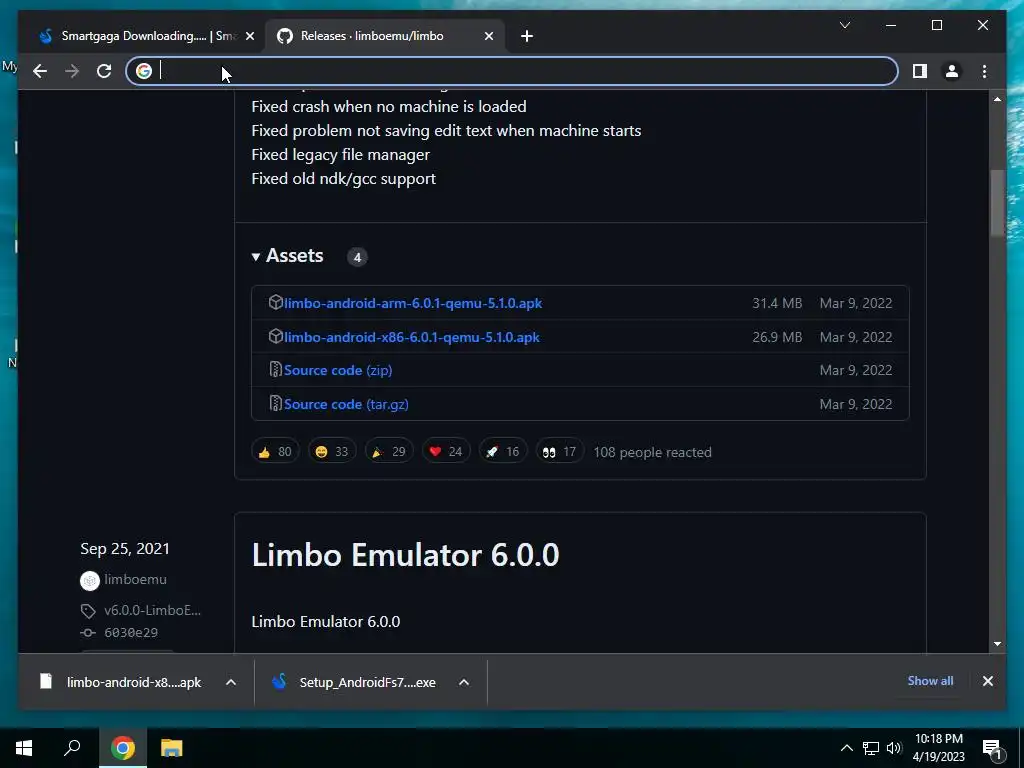
Task: Toggle the rocket reaction 16
Action: (x=502, y=451)
